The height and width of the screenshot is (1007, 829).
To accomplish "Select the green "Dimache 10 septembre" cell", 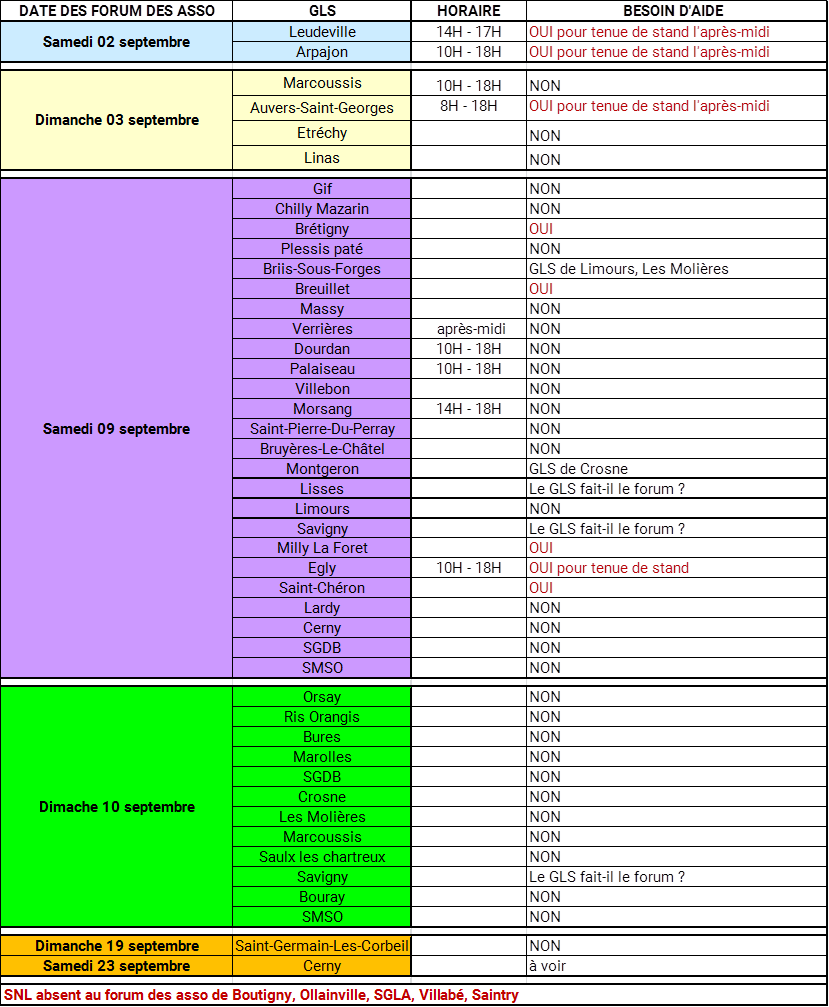I will click(x=116, y=807).
